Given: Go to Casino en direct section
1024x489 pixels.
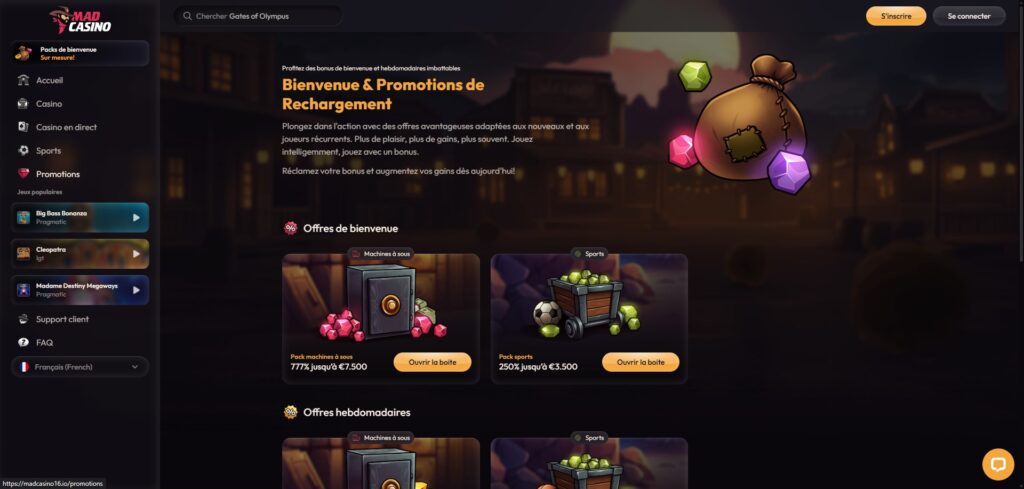Looking at the screenshot, I should [66, 127].
